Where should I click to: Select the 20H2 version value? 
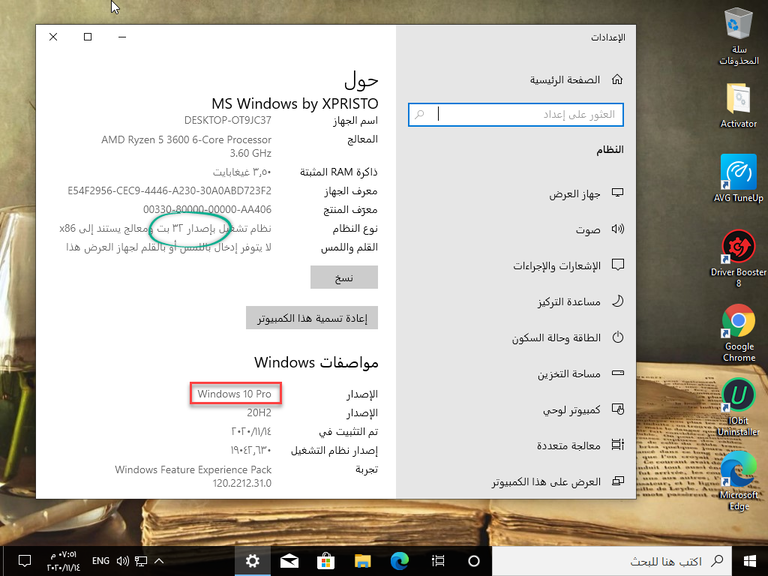pos(259,413)
